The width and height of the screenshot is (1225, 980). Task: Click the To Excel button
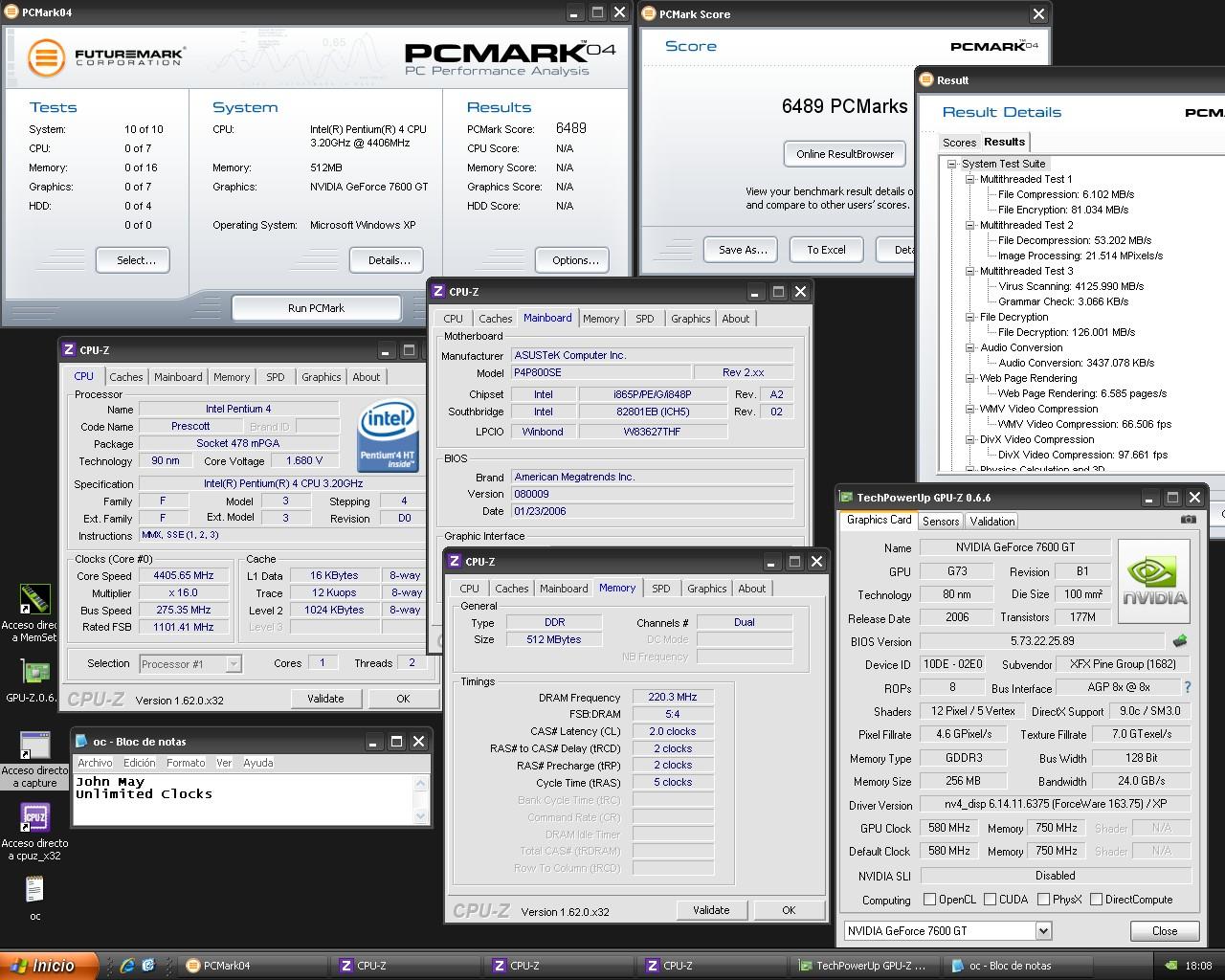click(x=826, y=250)
